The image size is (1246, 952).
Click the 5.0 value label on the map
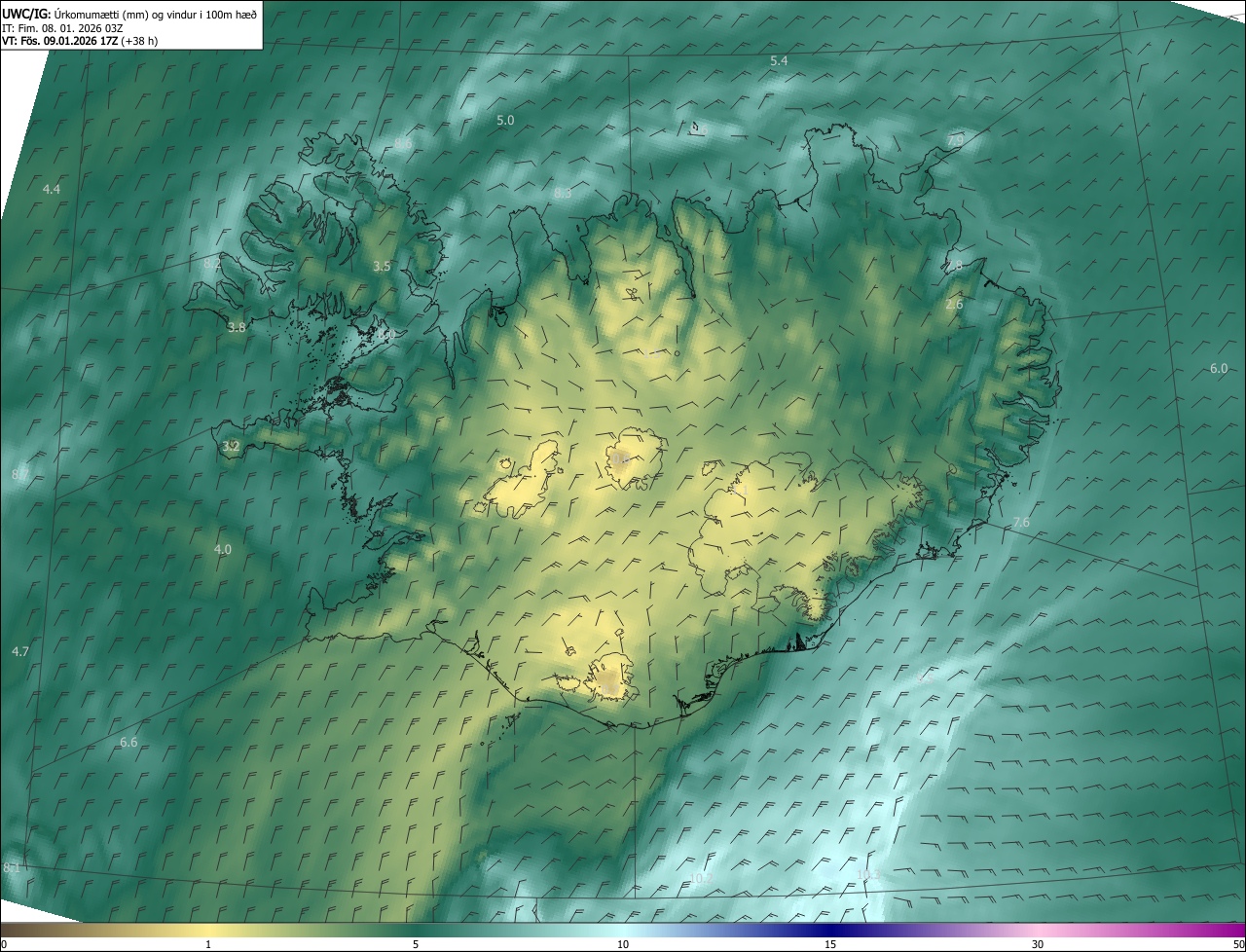coord(505,120)
